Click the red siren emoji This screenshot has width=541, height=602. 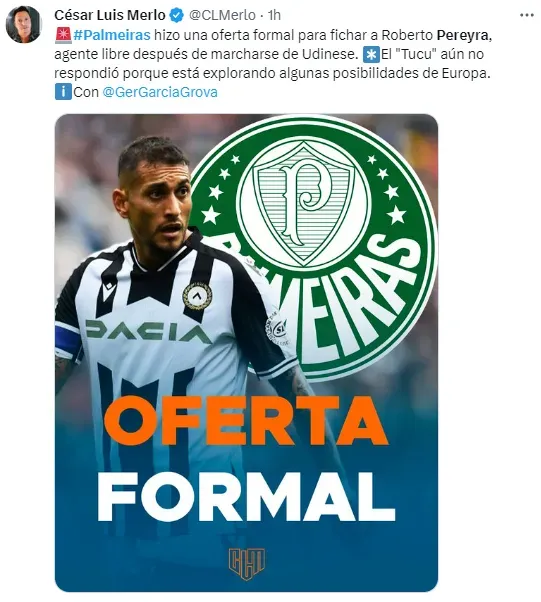pyautogui.click(x=63, y=35)
